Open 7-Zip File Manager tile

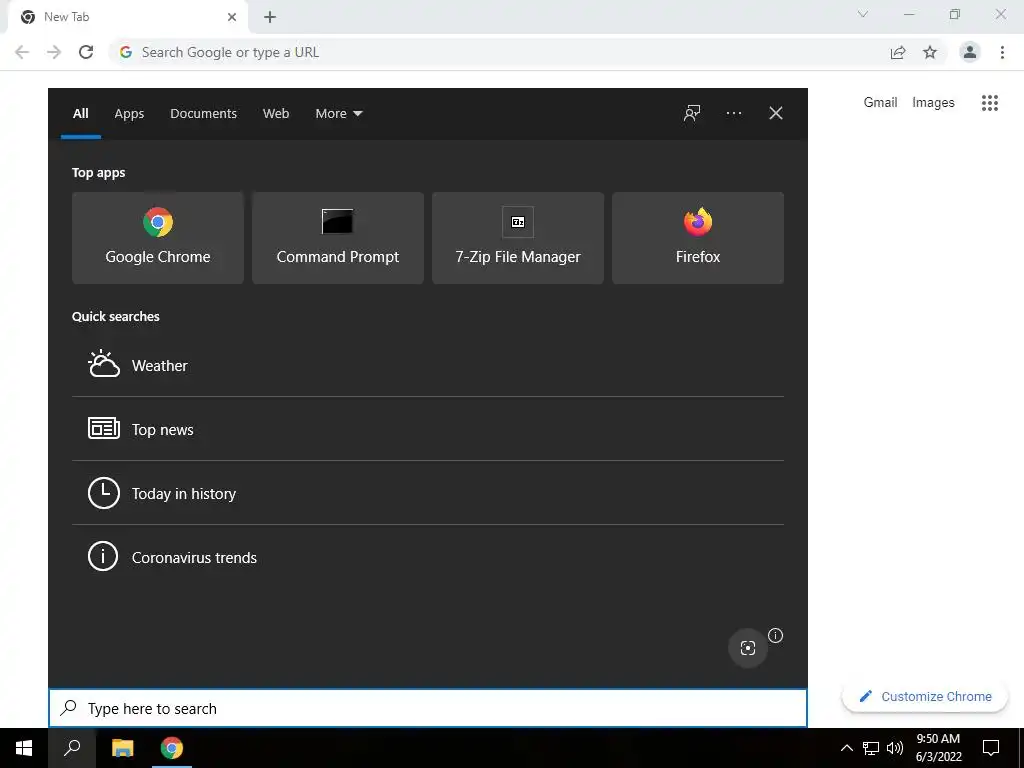518,238
